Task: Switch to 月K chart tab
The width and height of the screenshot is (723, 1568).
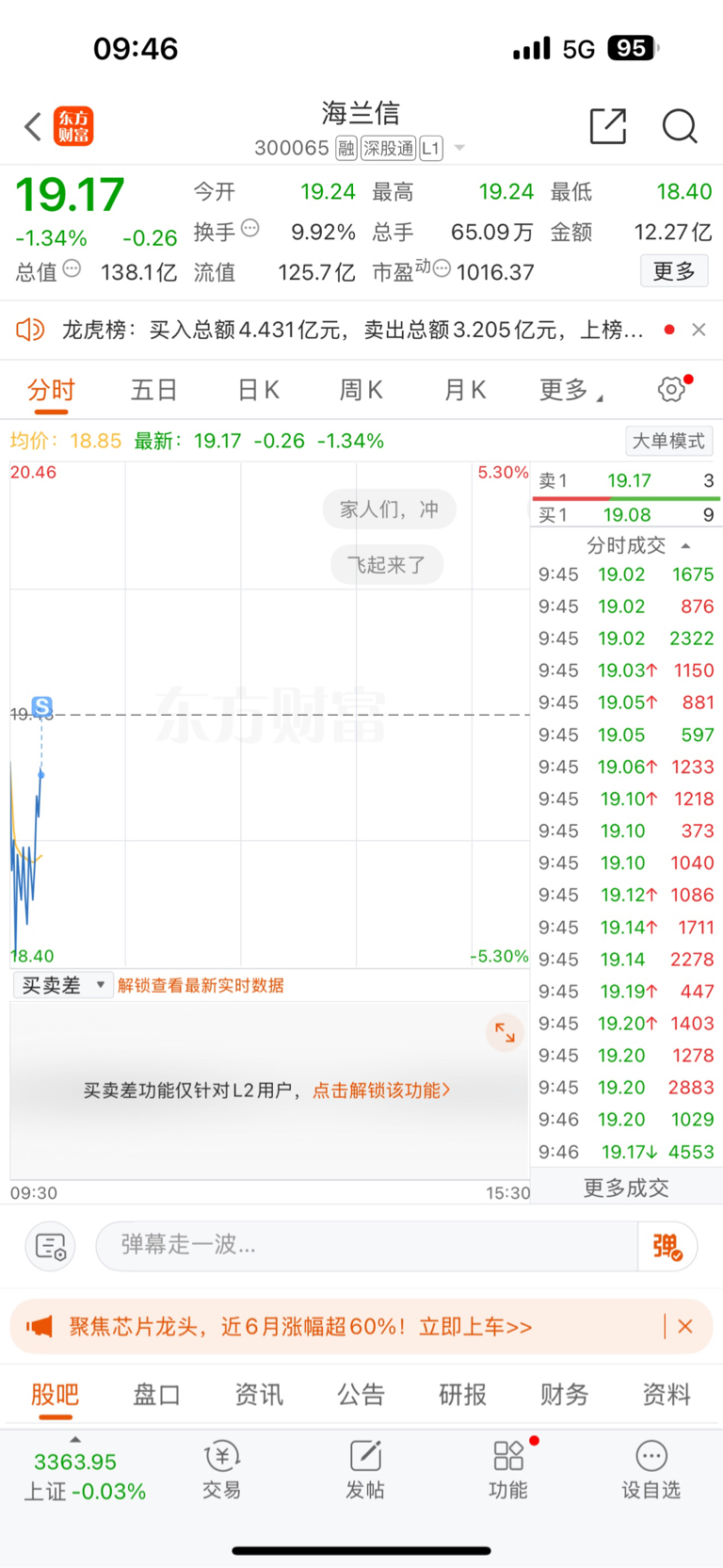Action: (x=465, y=390)
